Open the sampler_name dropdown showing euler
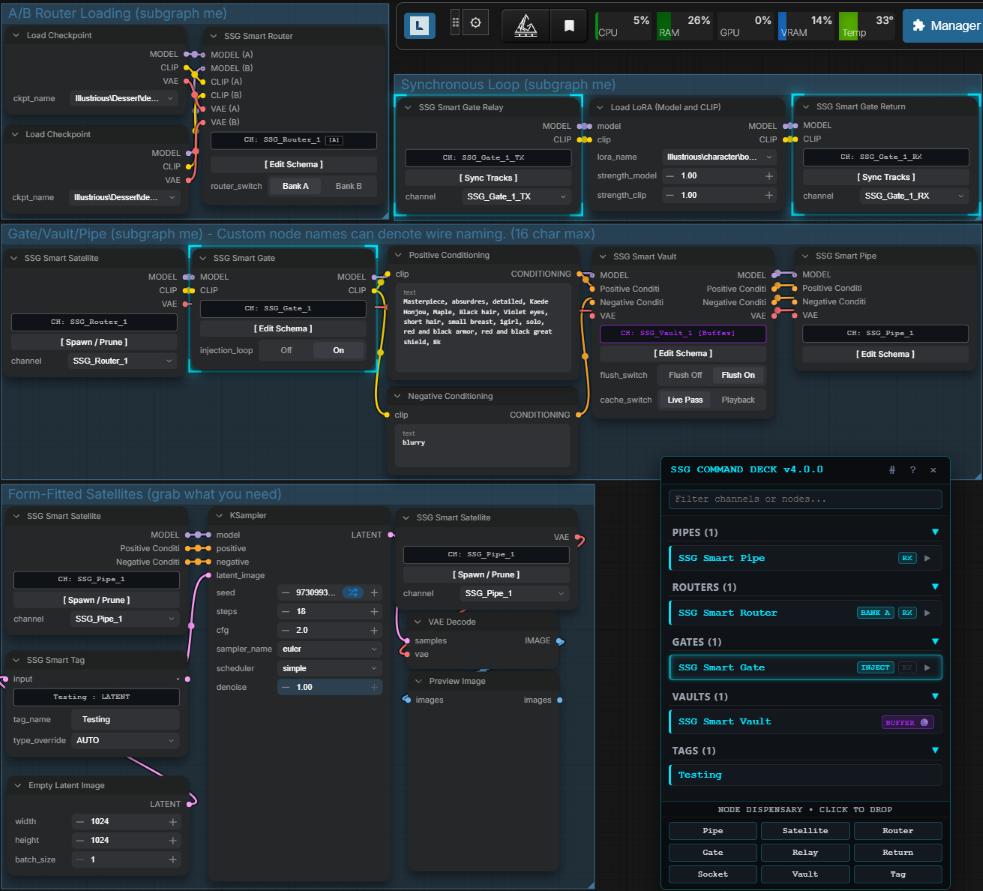983x891 pixels. (x=330, y=649)
